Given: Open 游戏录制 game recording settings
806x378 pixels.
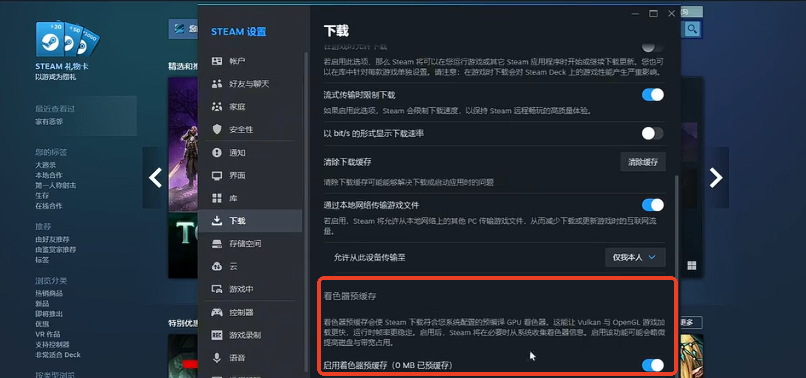Looking at the screenshot, I should 245,335.
